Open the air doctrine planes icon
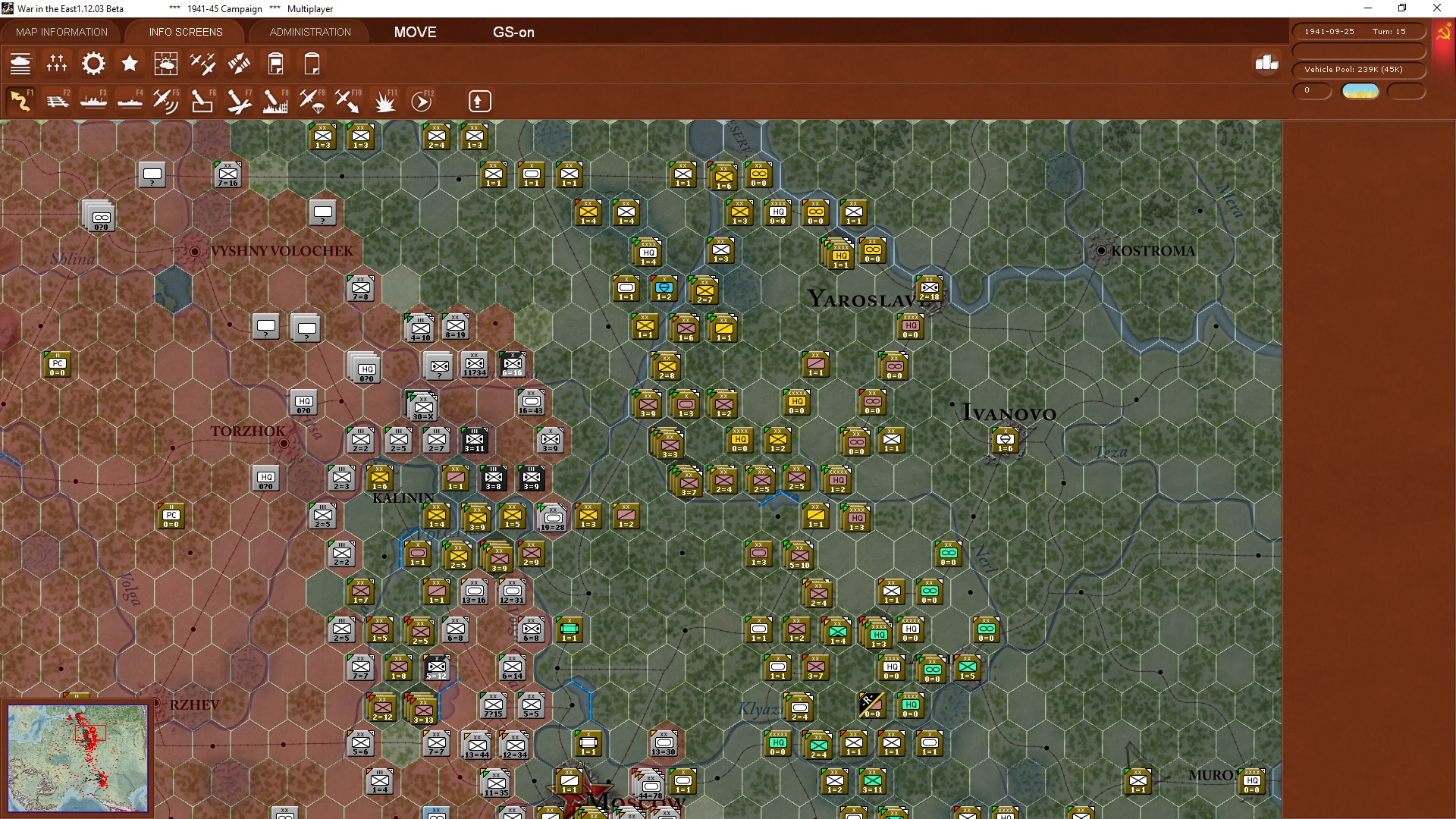Screen dimensions: 1456x819 click(x=202, y=64)
